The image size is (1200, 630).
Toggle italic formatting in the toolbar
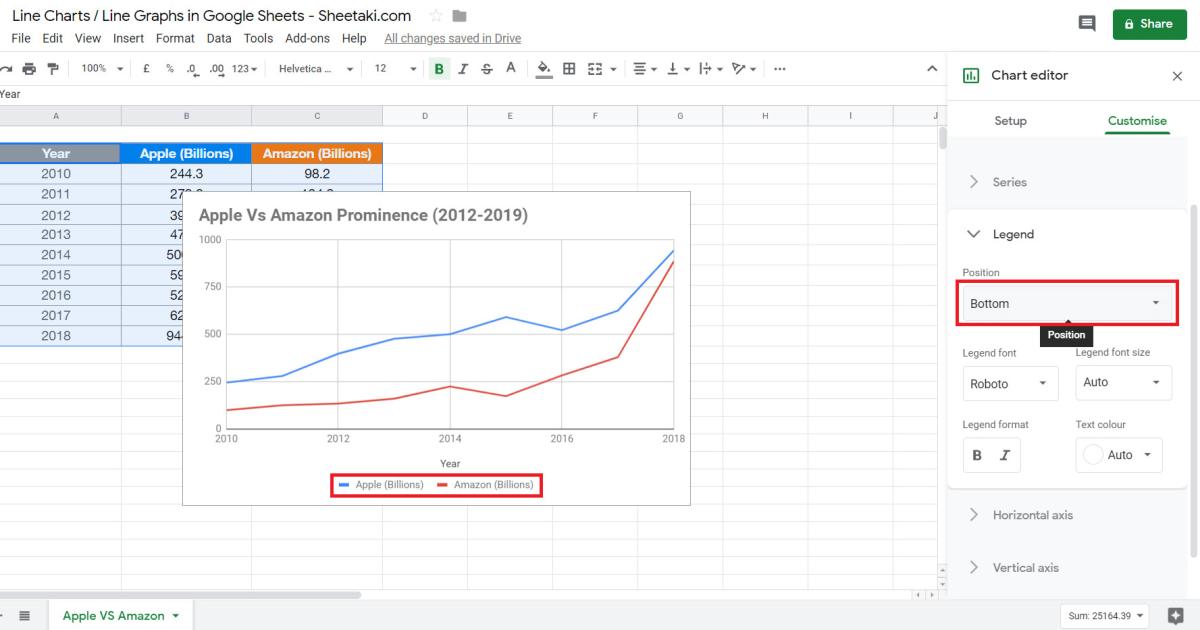pyautogui.click(x=461, y=68)
